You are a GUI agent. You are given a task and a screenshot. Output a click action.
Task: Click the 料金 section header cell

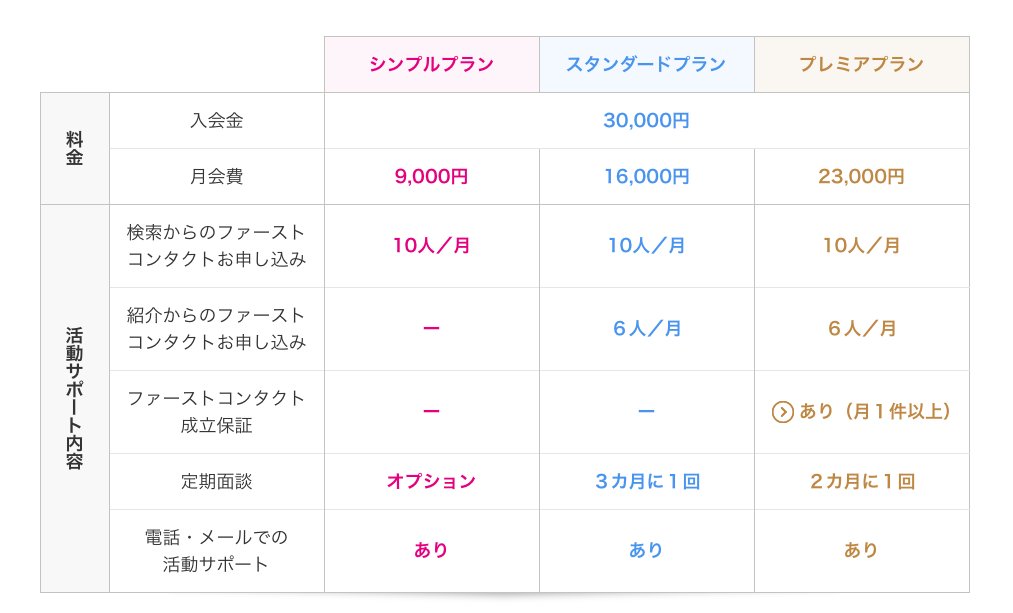pos(75,148)
